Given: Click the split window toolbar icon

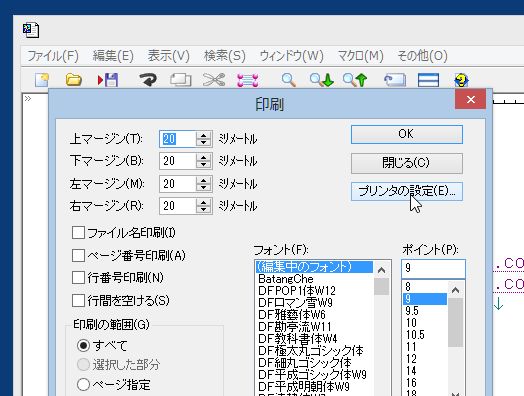Looking at the screenshot, I should pos(428,80).
